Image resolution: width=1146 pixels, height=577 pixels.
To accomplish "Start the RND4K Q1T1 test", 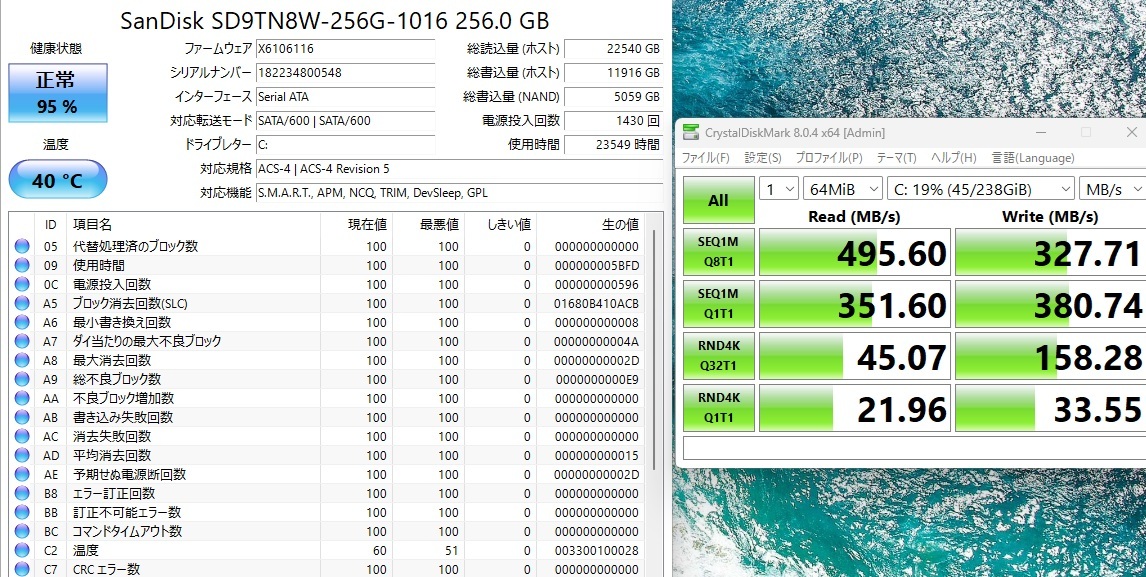I will 718,407.
